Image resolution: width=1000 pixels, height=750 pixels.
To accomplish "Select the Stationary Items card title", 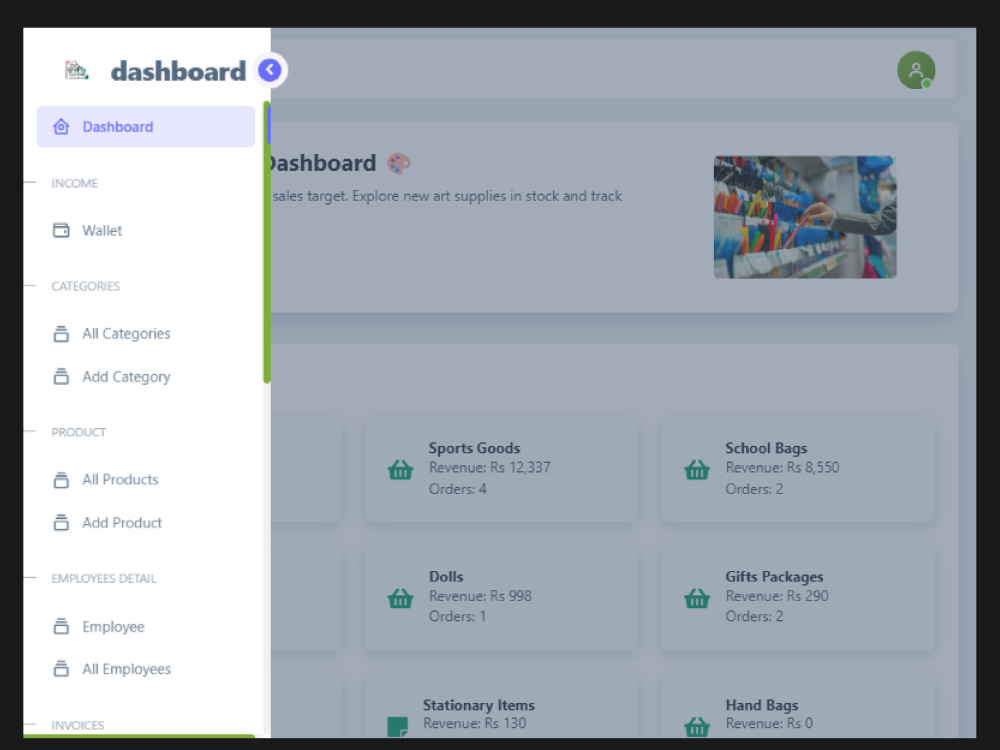I will pyautogui.click(x=479, y=705).
